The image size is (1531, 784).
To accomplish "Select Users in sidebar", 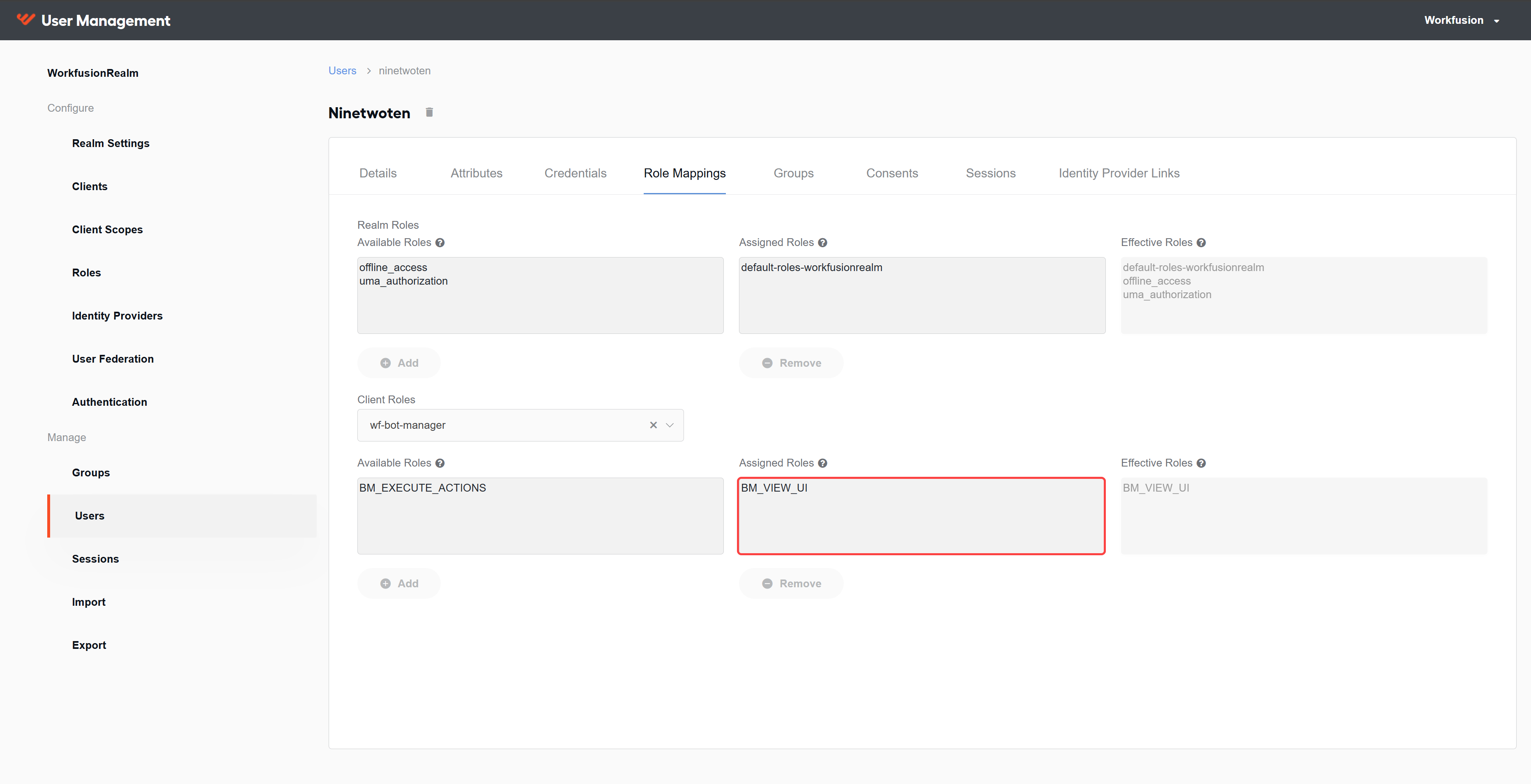I will (182, 515).
